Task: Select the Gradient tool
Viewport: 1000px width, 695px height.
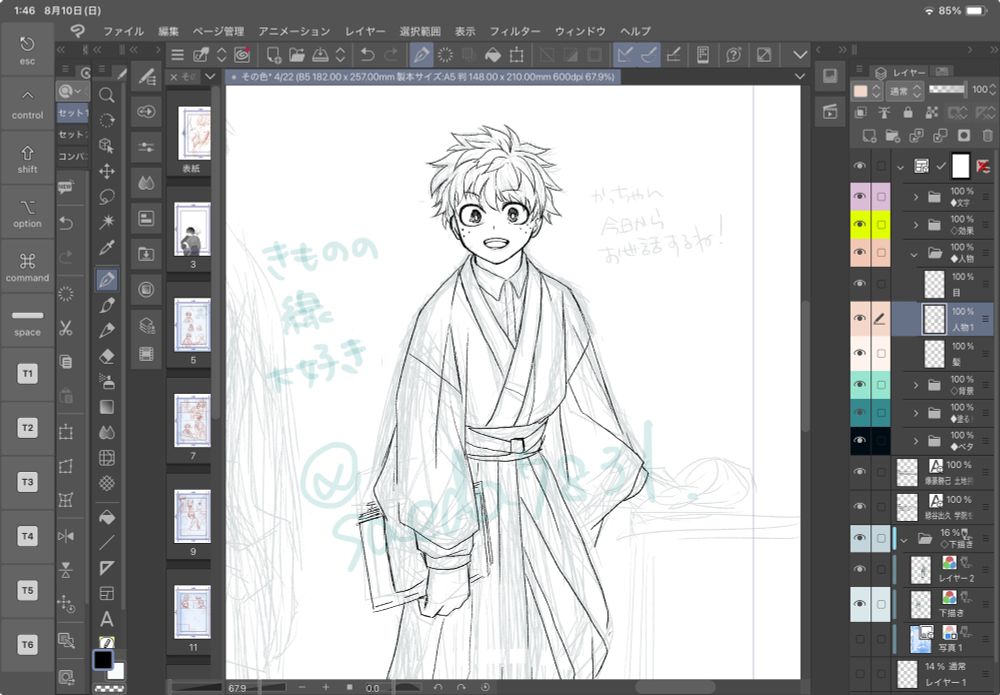Action: point(107,407)
